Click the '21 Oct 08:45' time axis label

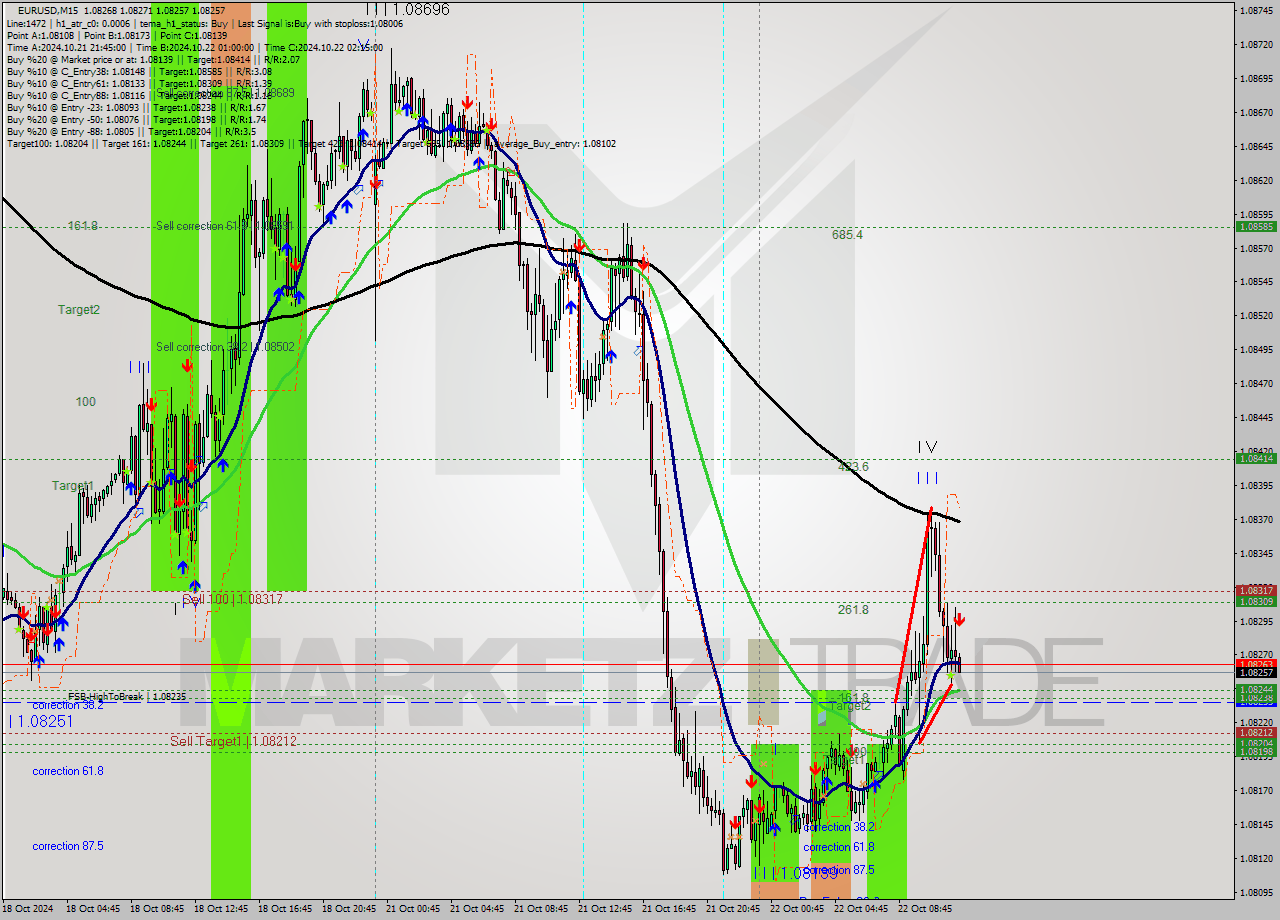coord(541,909)
